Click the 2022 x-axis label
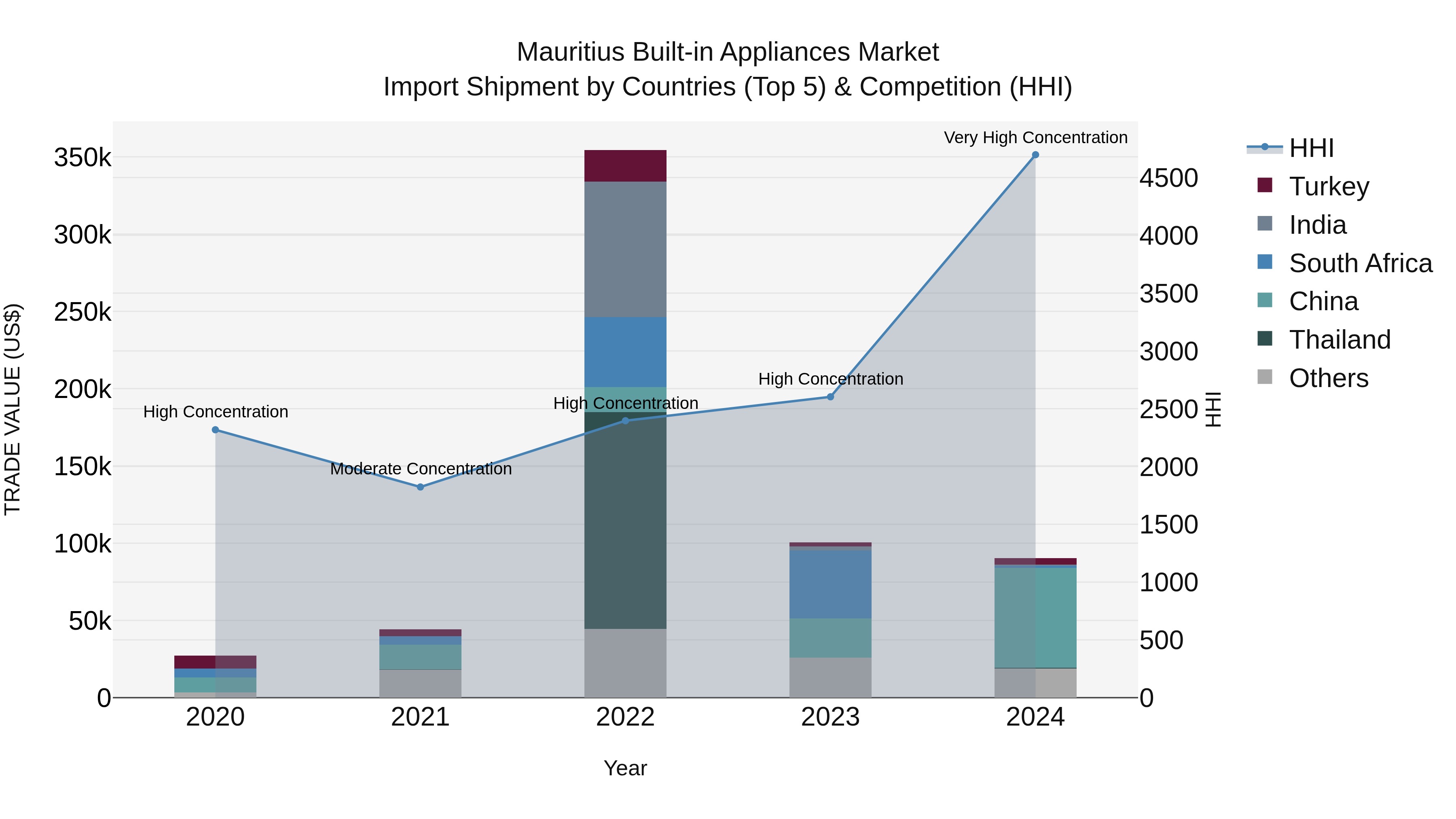The height and width of the screenshot is (819, 1456). (625, 717)
